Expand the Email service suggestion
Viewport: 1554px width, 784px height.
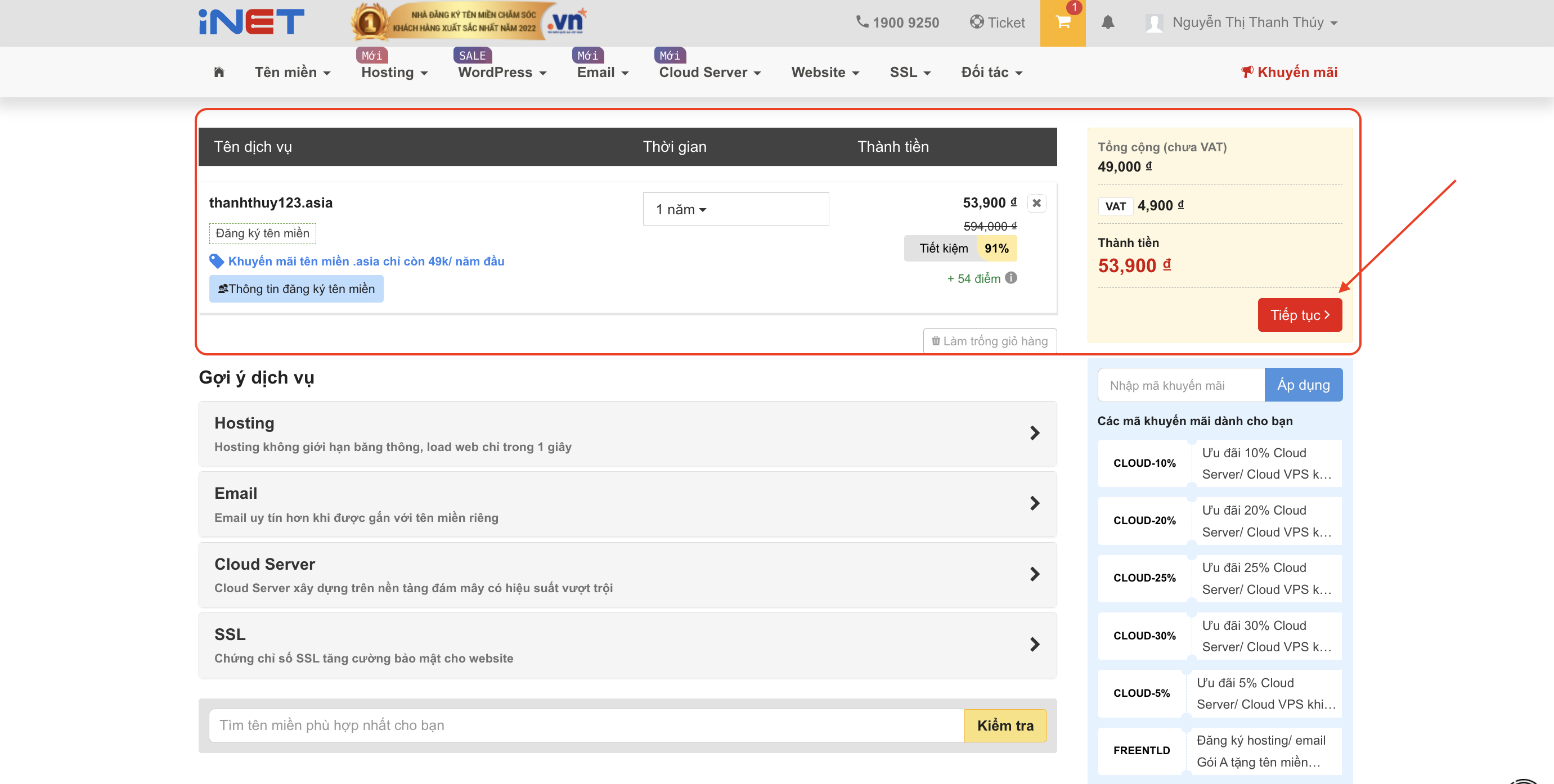627,504
